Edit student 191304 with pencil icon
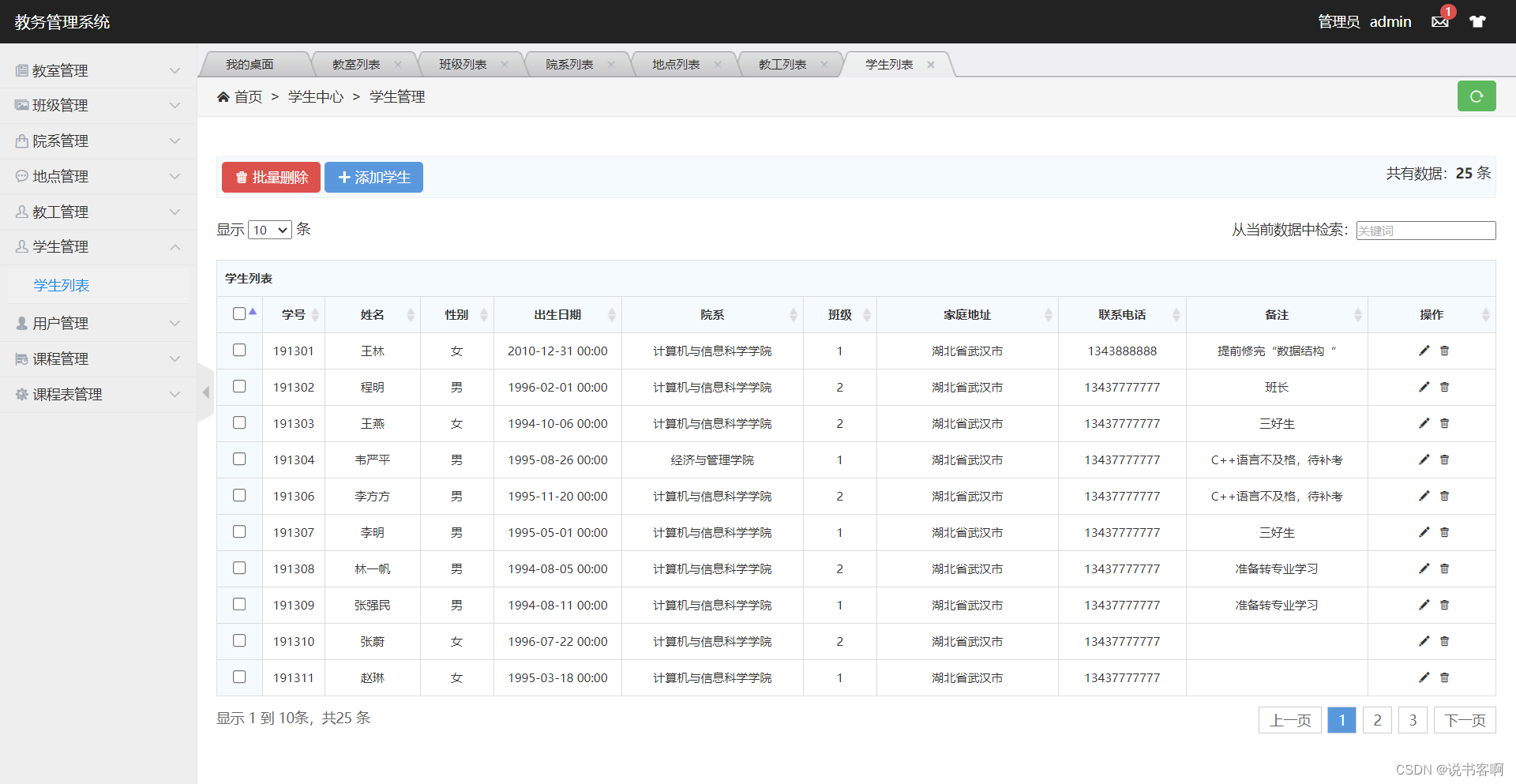 [x=1424, y=460]
